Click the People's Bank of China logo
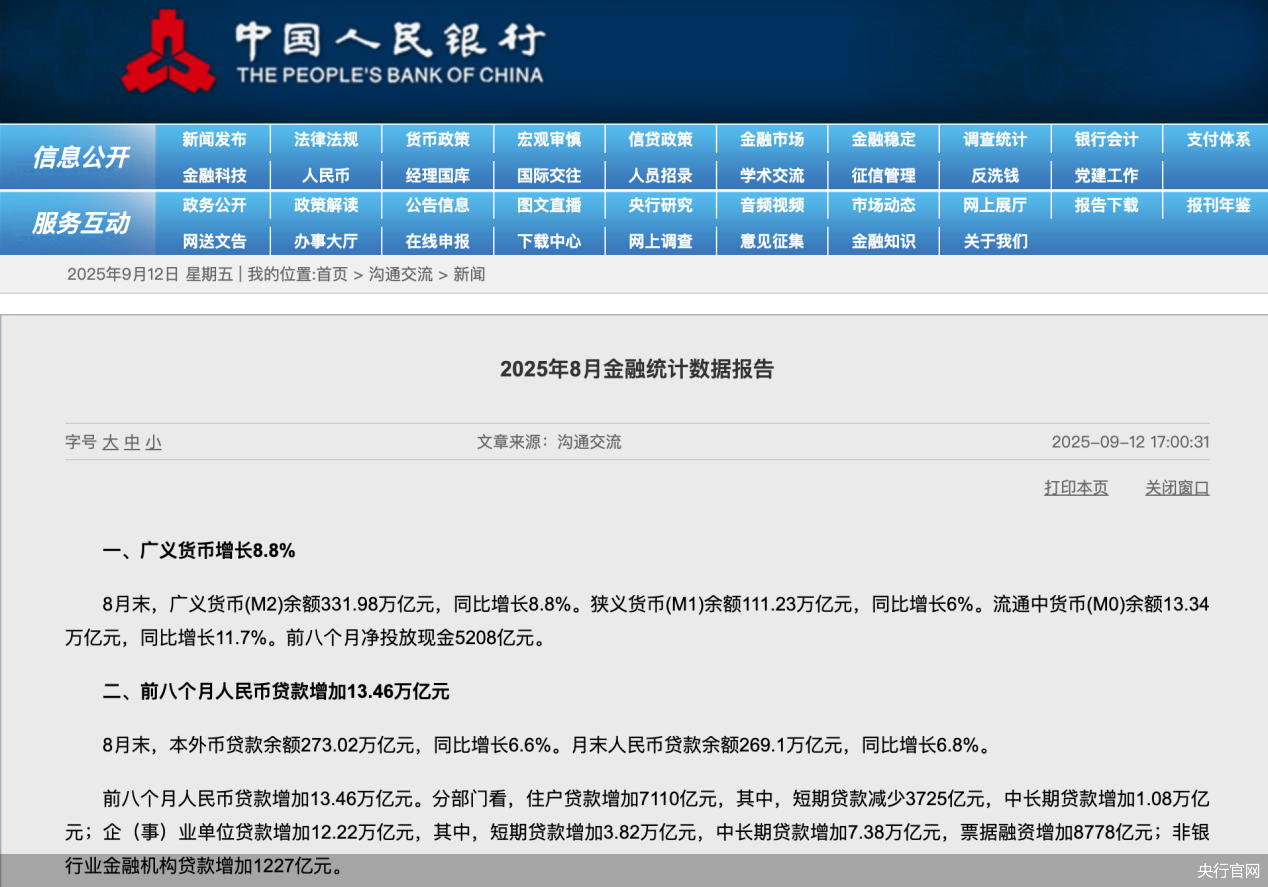 click(x=168, y=55)
